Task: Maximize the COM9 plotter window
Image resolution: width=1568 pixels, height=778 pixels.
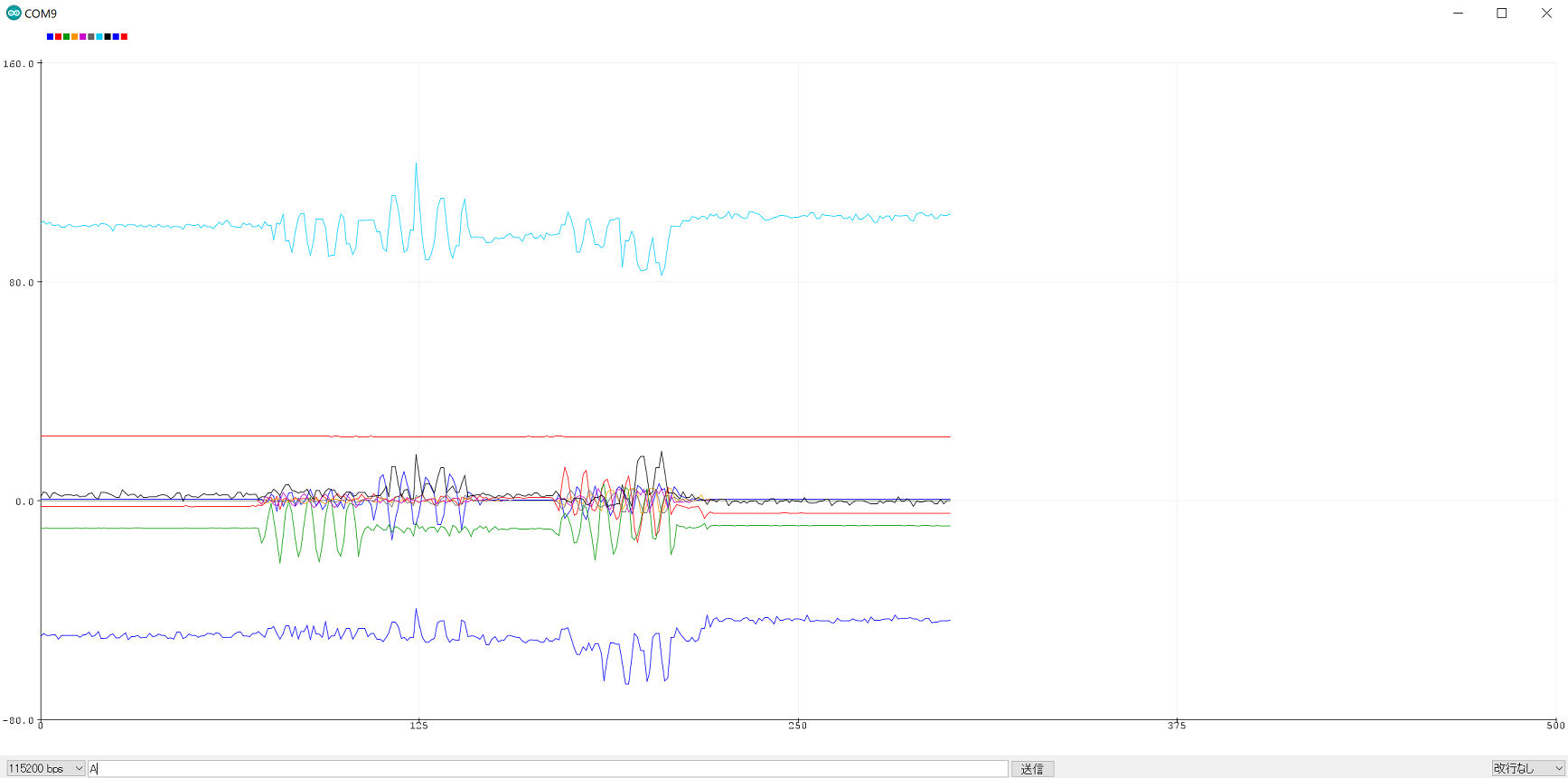Action: tap(1502, 13)
